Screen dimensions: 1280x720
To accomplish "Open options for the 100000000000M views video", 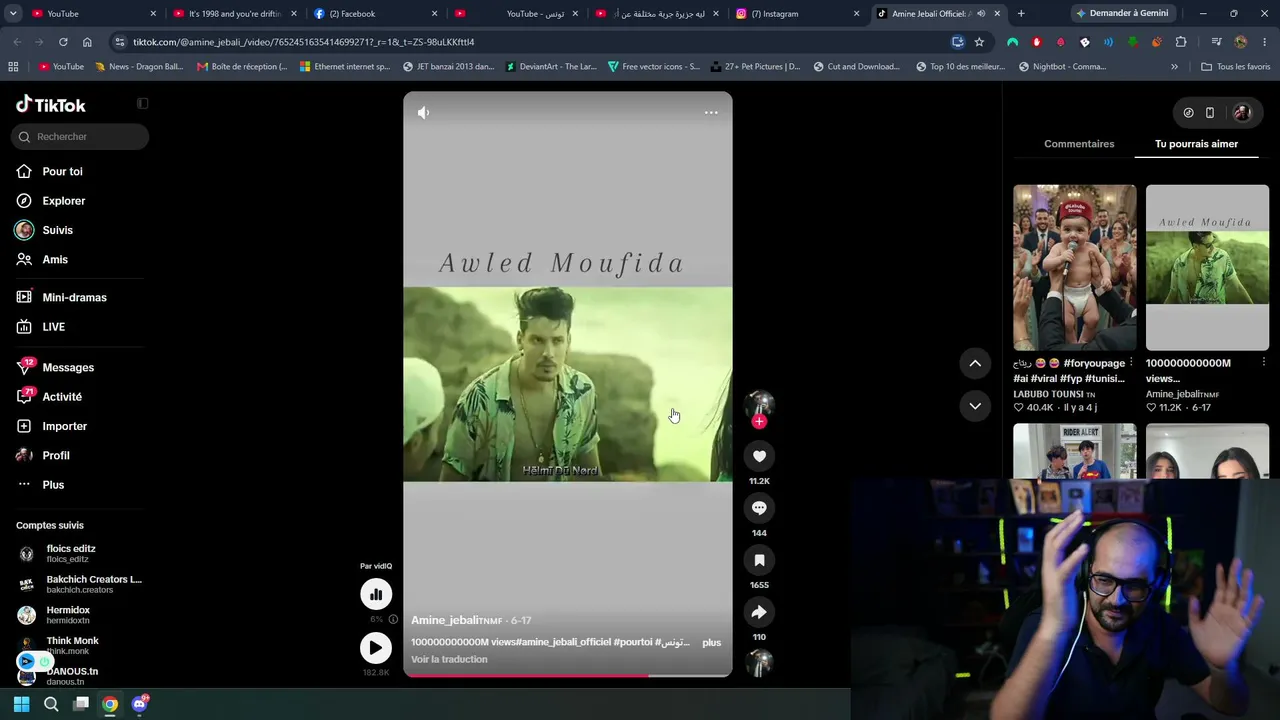I will point(1263,362).
